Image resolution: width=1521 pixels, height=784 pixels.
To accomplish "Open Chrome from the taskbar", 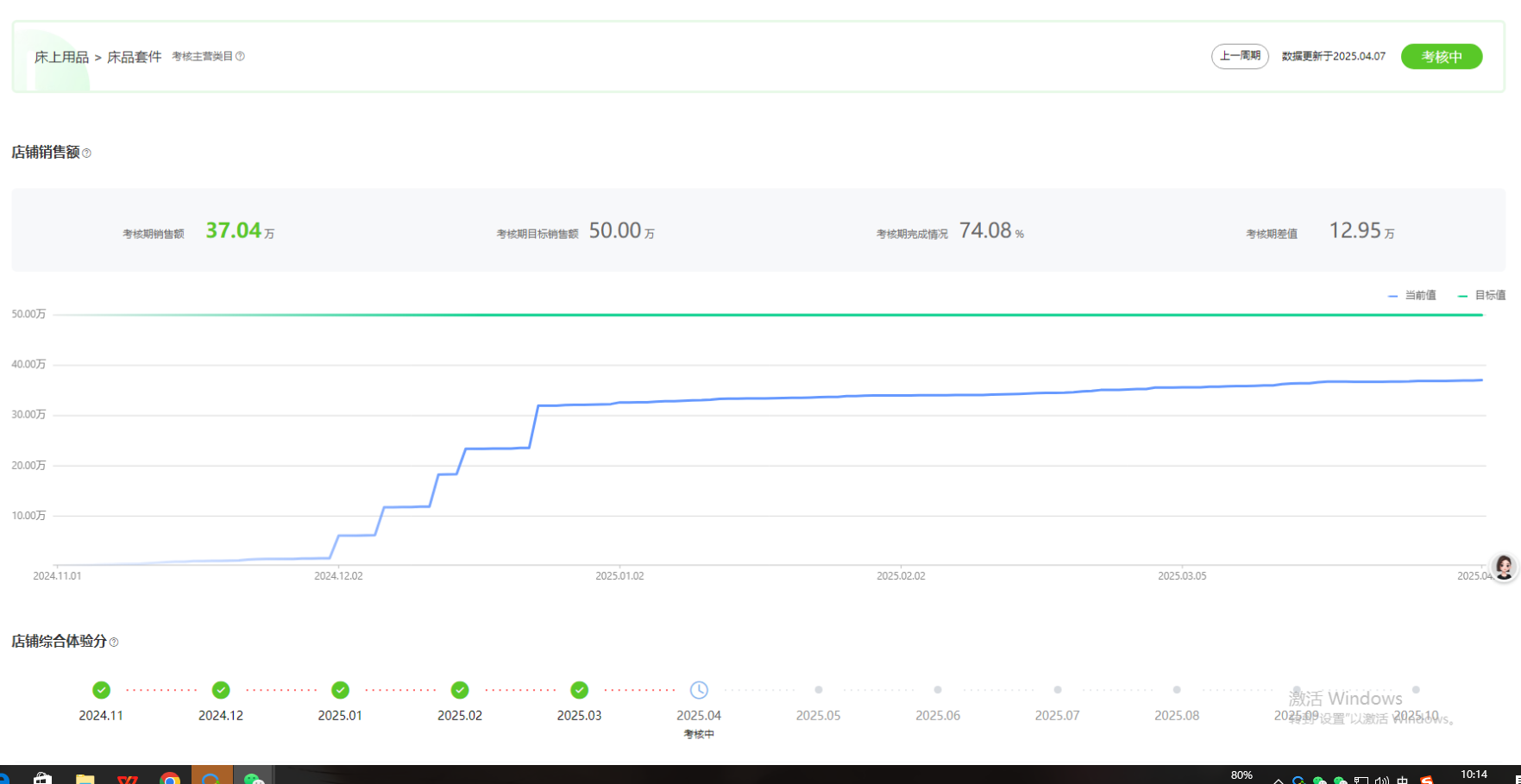I will [170, 778].
